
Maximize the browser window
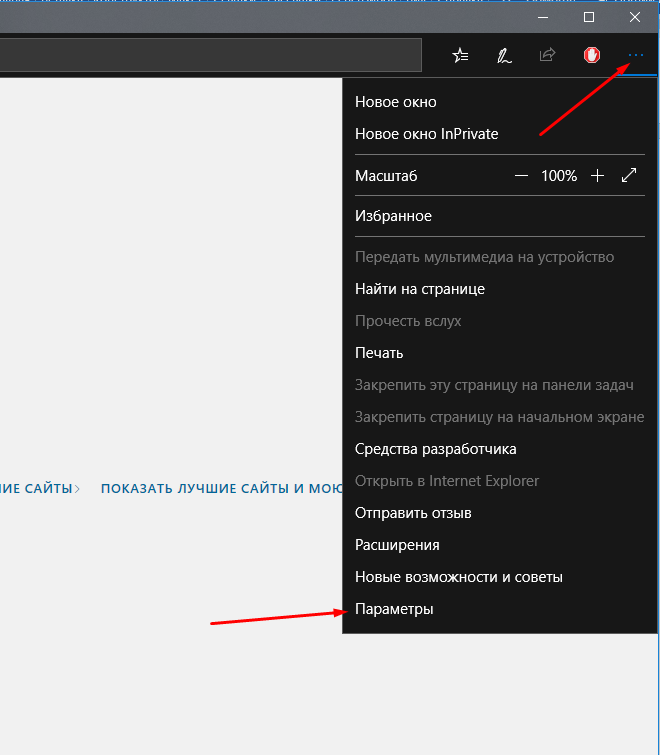coord(589,17)
